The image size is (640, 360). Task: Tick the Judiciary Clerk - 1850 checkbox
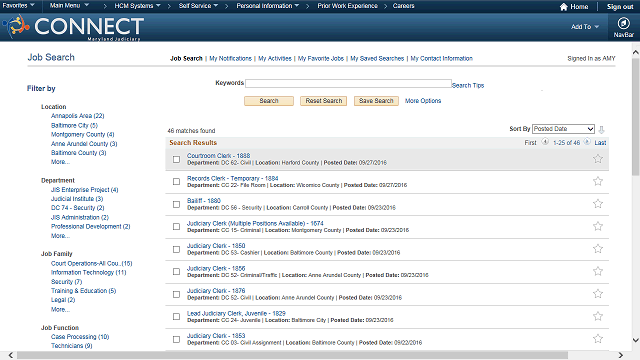pyautogui.click(x=176, y=249)
